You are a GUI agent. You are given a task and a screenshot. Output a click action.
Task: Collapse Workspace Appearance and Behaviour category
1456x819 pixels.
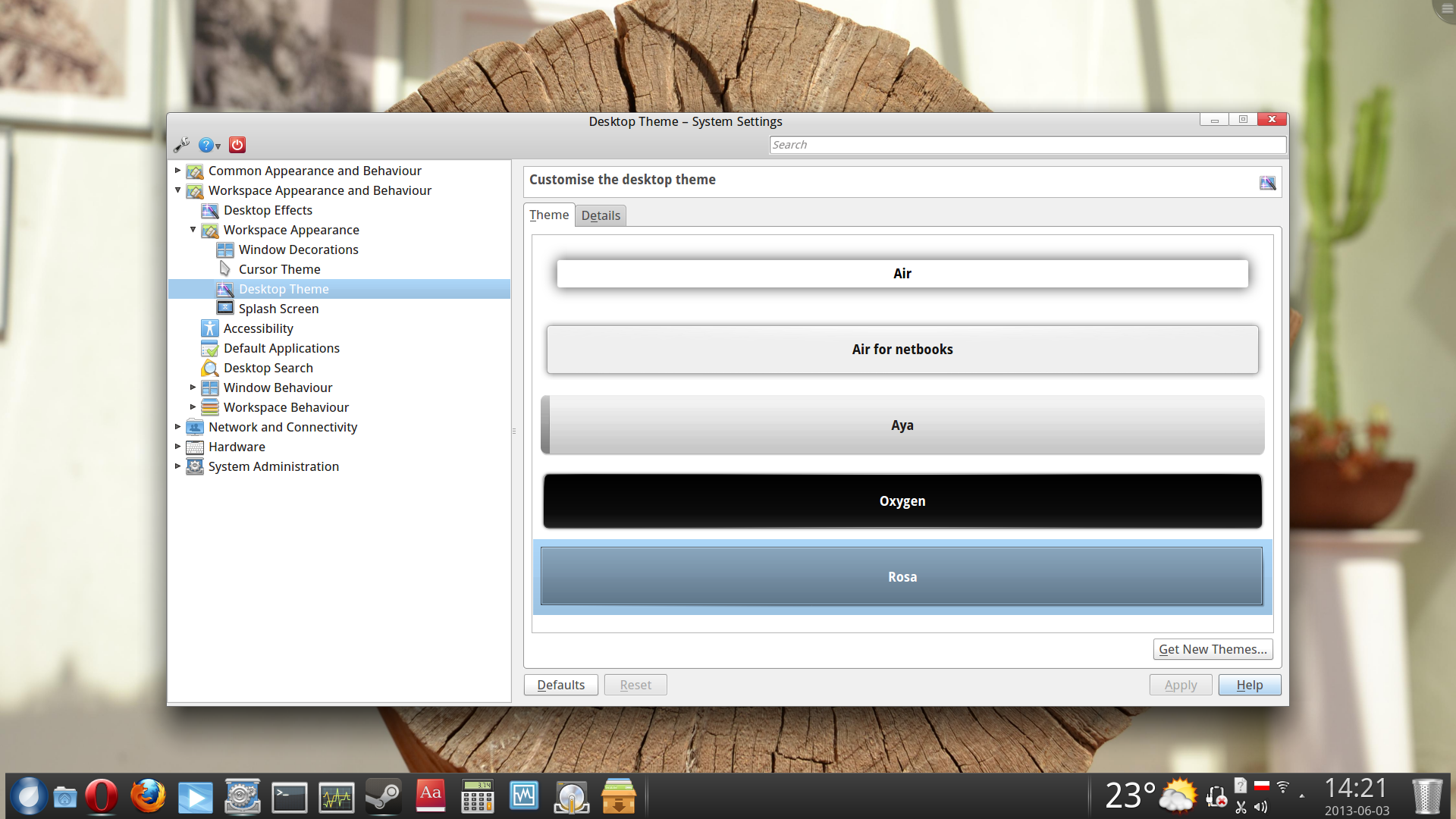click(x=178, y=190)
